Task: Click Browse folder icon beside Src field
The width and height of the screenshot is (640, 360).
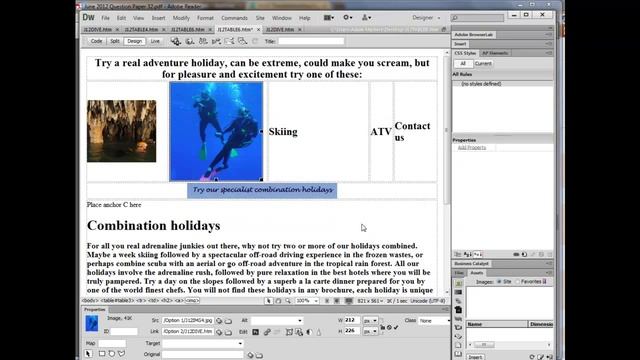Action: pyautogui.click(x=229, y=321)
